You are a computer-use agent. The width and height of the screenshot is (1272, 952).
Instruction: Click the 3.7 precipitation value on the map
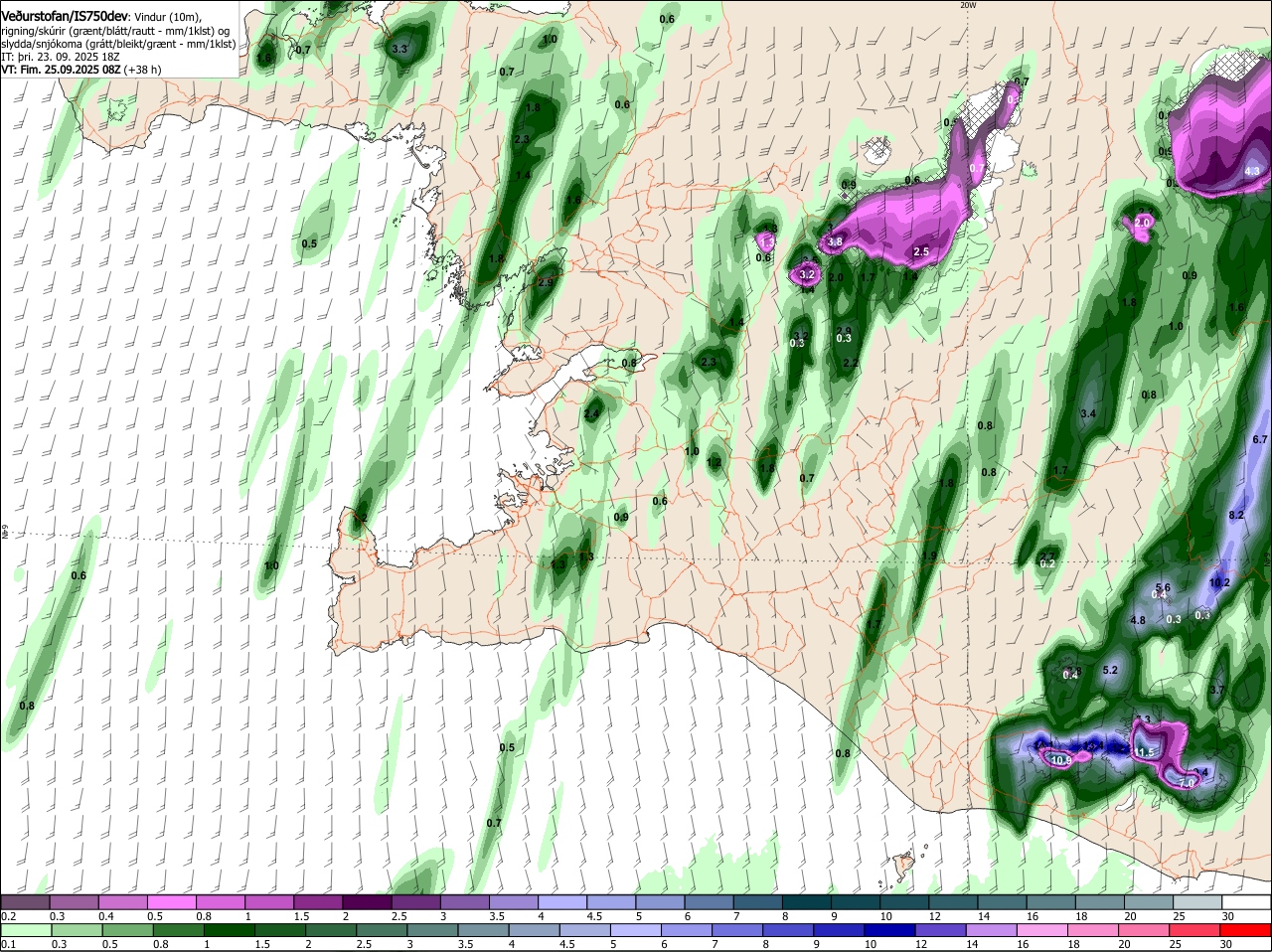[x=1217, y=689]
